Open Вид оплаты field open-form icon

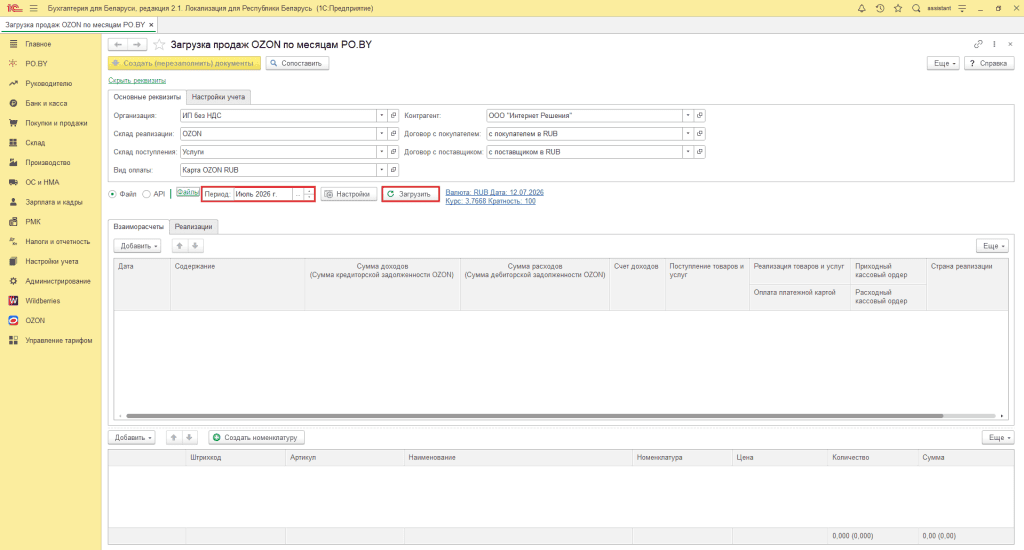coord(393,170)
